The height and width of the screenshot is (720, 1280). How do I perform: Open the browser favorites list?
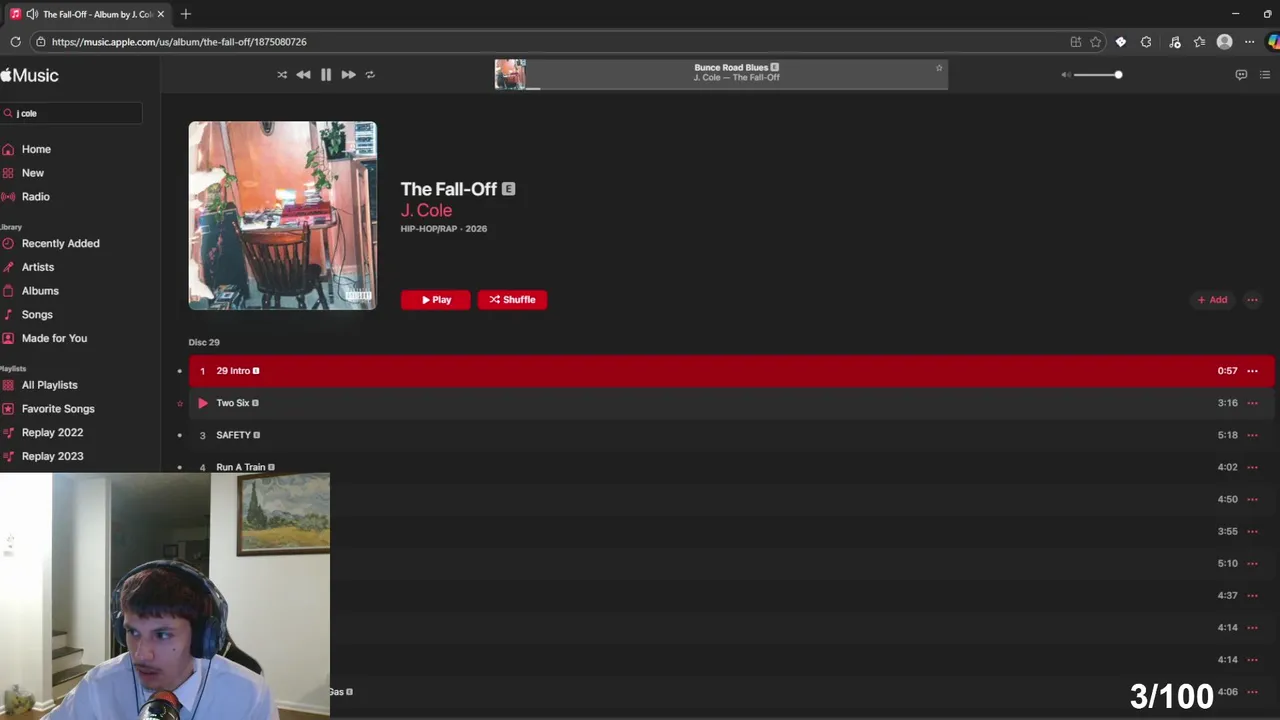click(x=1199, y=42)
